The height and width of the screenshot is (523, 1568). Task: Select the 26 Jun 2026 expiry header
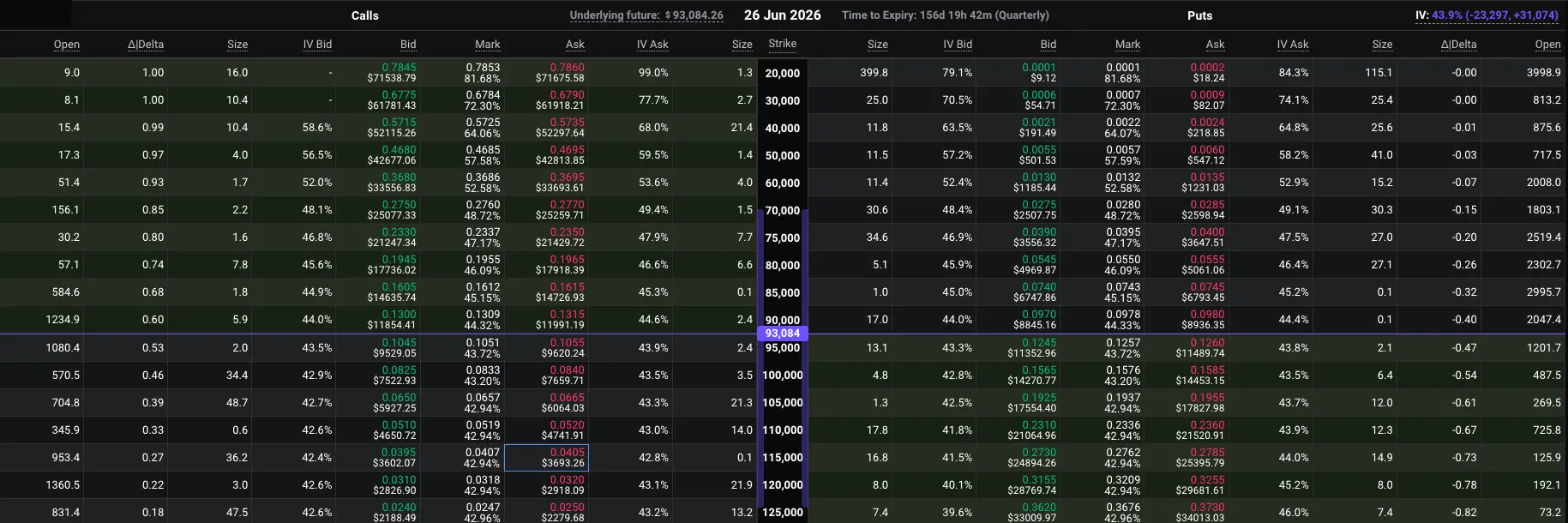click(782, 15)
